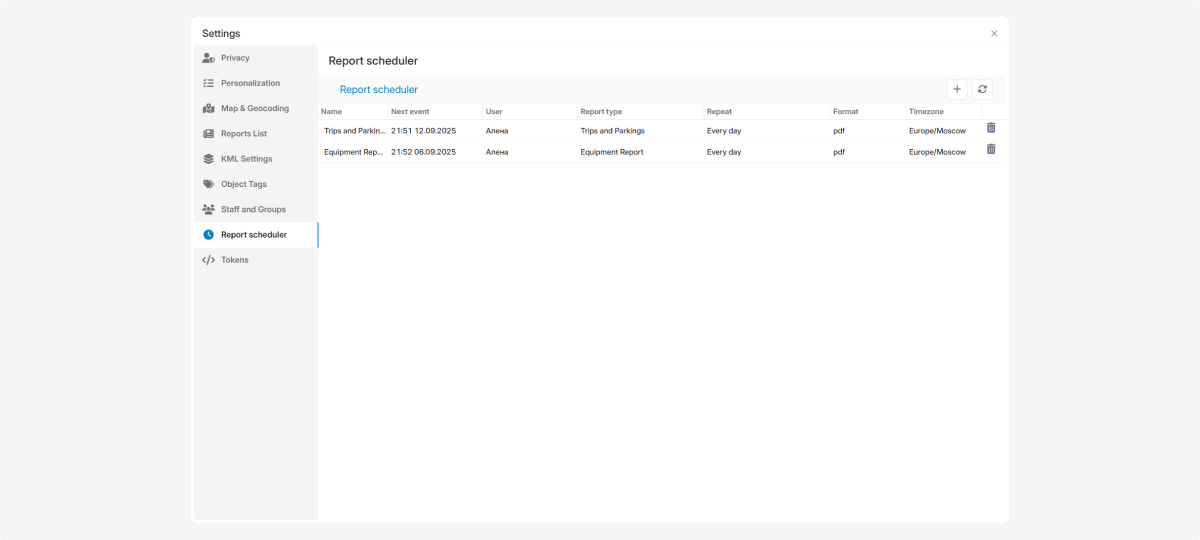This screenshot has width=1200, height=540.
Task: Go to Object Tags settings
Action: tap(243, 184)
